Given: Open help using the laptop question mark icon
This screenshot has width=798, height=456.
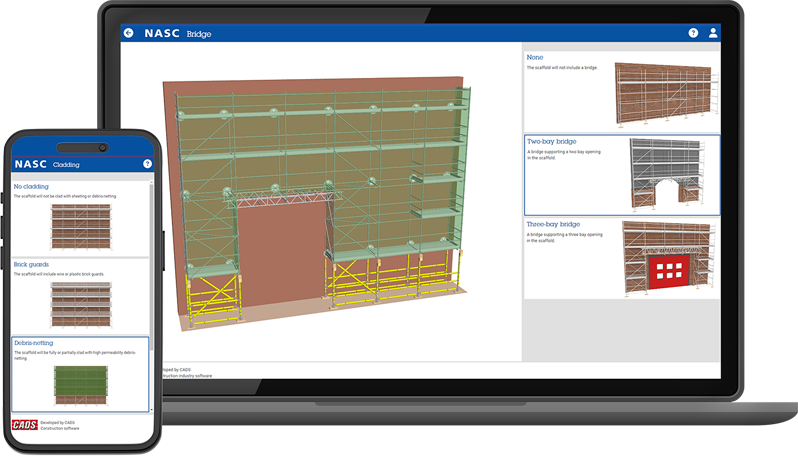Looking at the screenshot, I should tap(693, 33).
